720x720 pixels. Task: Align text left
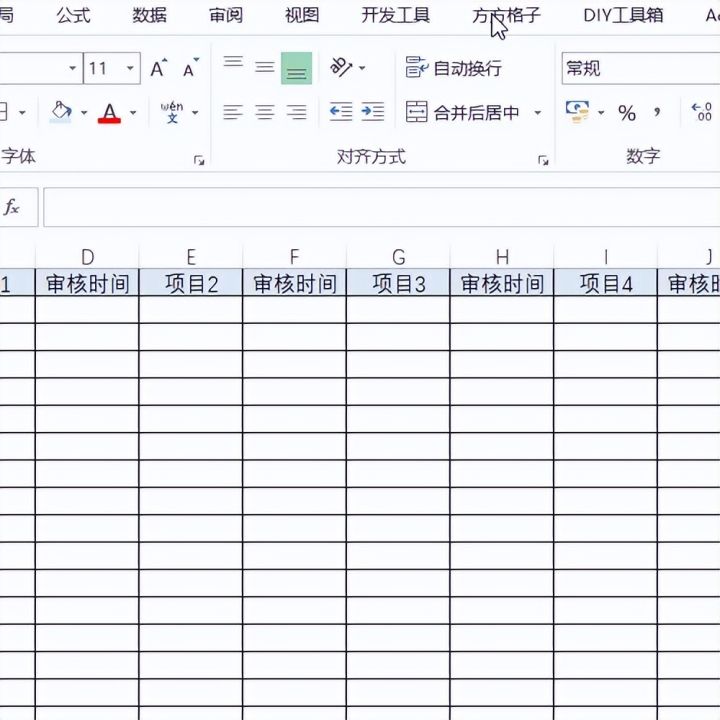(233, 112)
